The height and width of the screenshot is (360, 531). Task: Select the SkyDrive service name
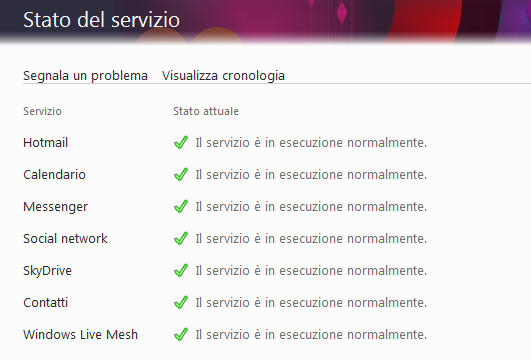[x=47, y=271]
